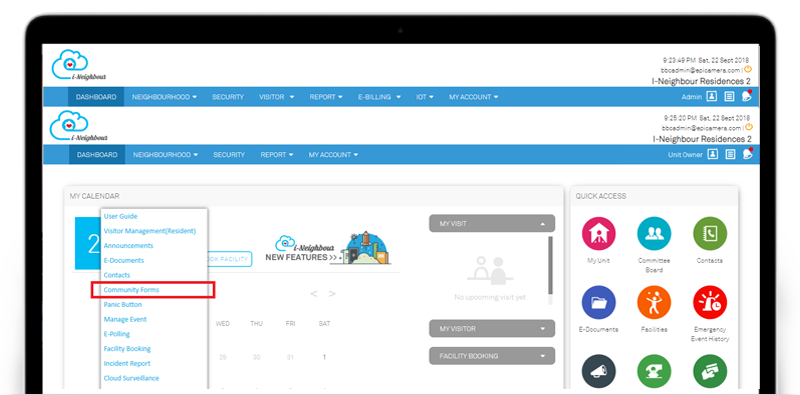Screen dimensions: 800x395
Task: Select SECURITY in the lower navigation bar
Action: coord(229,155)
